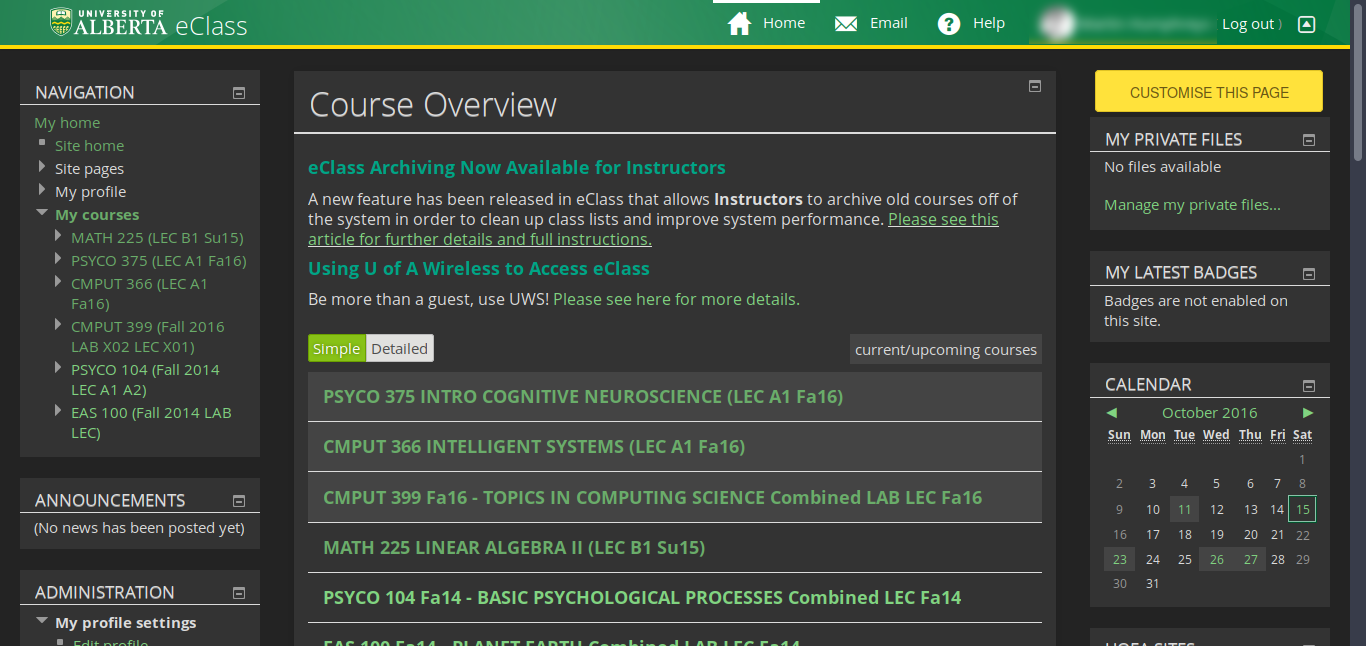Click EAS 100 (Fall 2014 LAB LEC) navigation entry
1366x646 pixels.
[151, 423]
